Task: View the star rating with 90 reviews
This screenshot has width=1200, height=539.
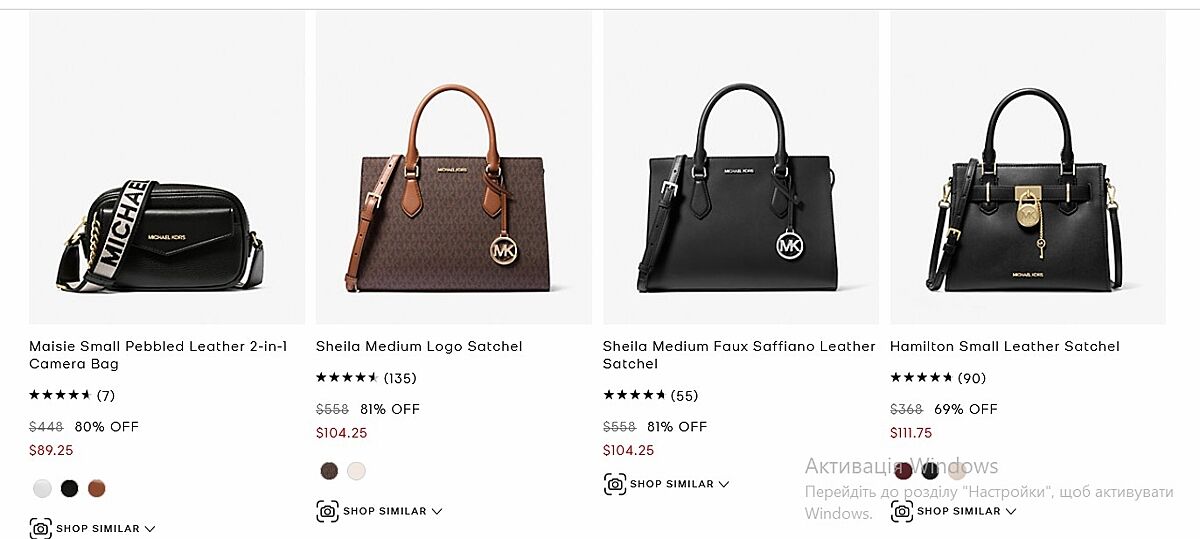Action: click(x=937, y=378)
